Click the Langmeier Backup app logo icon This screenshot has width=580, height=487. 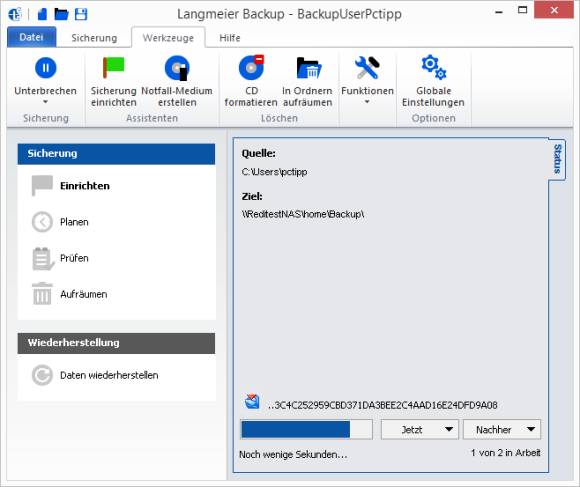coord(15,14)
